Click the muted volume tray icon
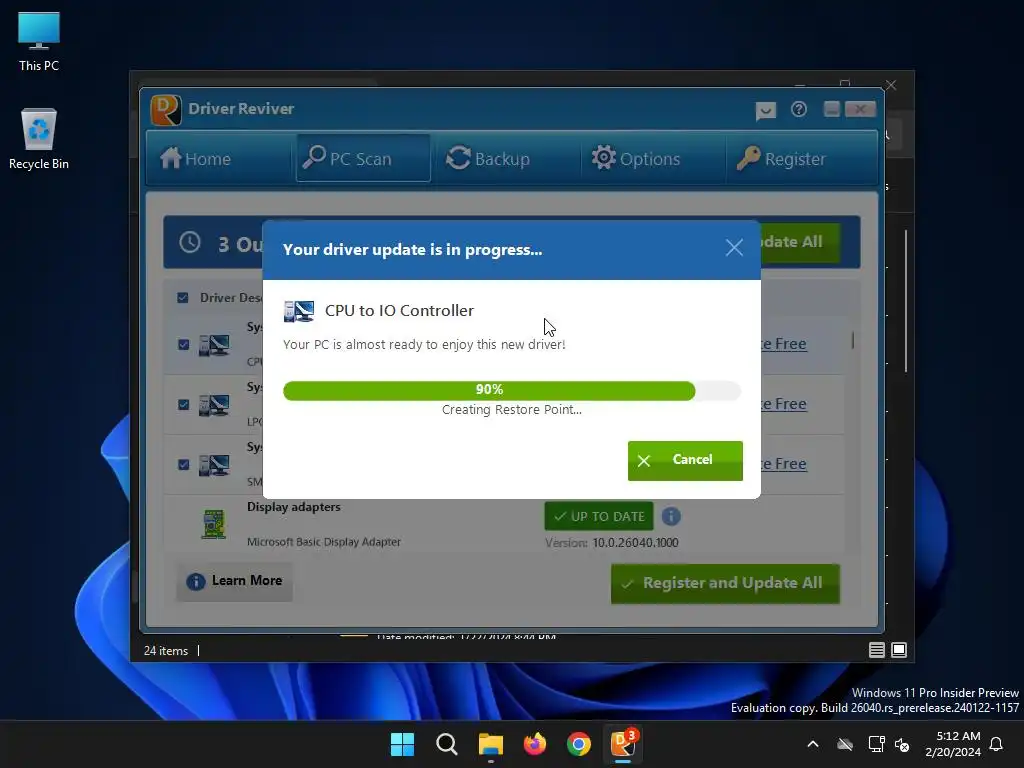Image resolution: width=1024 pixels, height=768 pixels. pyautogui.click(x=902, y=744)
